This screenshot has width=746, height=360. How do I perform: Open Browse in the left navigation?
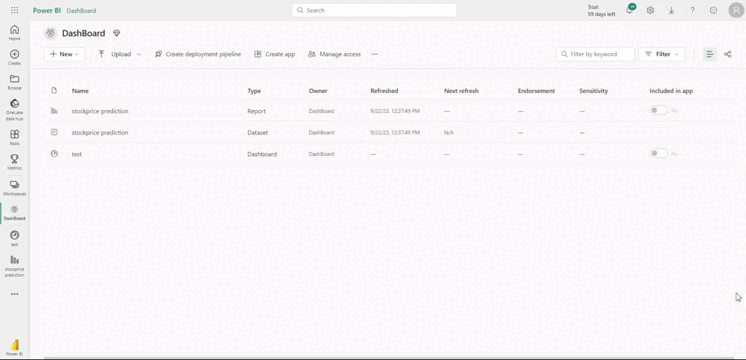coord(14,82)
